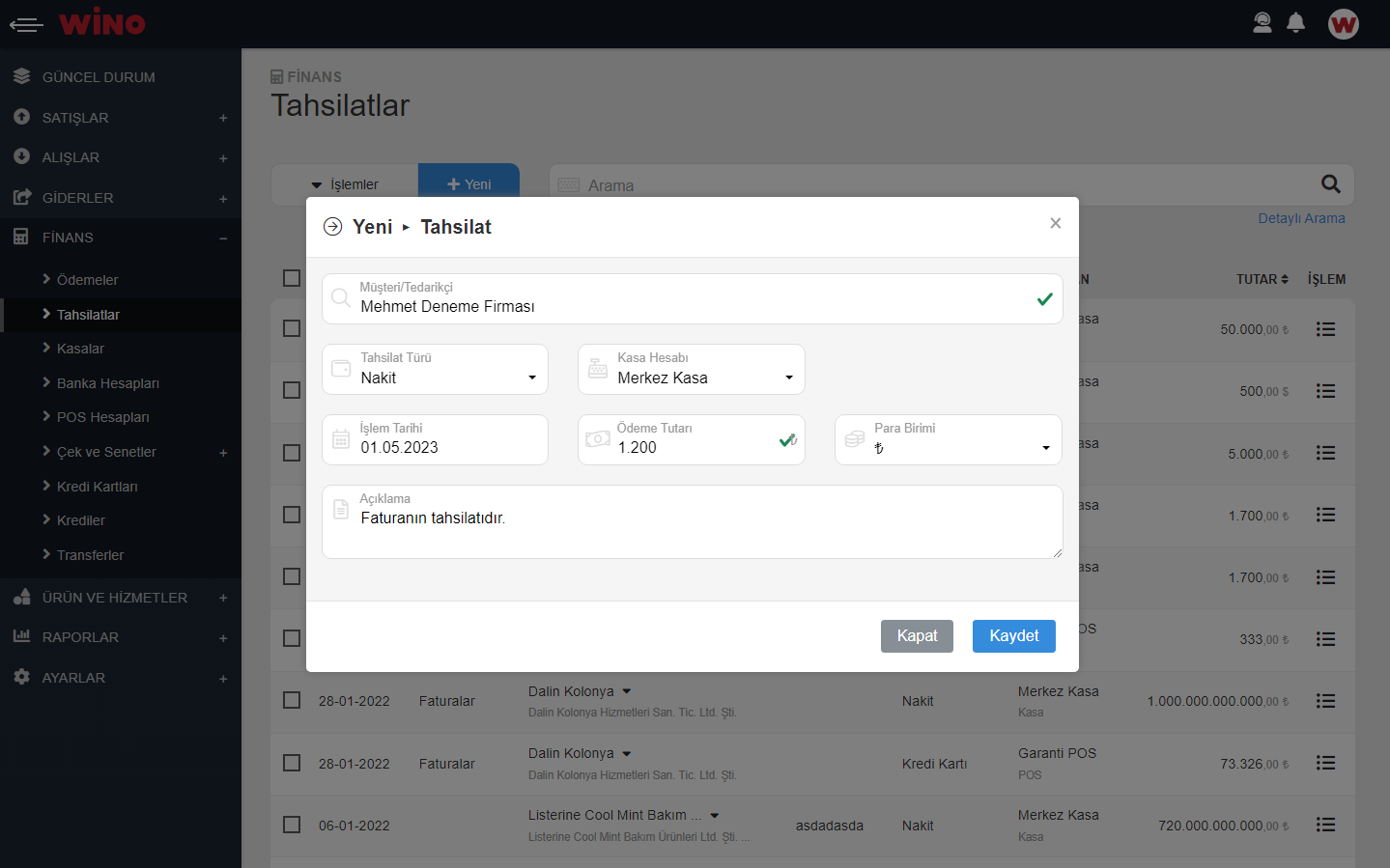Open action menu icon for Garanti POS row

(1325, 763)
